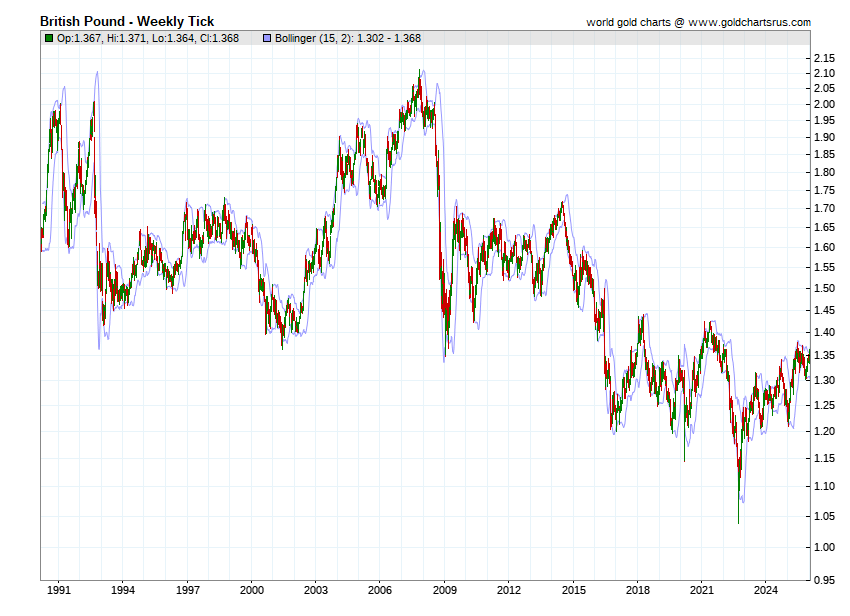Screen dimensions: 850x616
Task: Click the 2003 label on the time axis
Action: coord(316,590)
